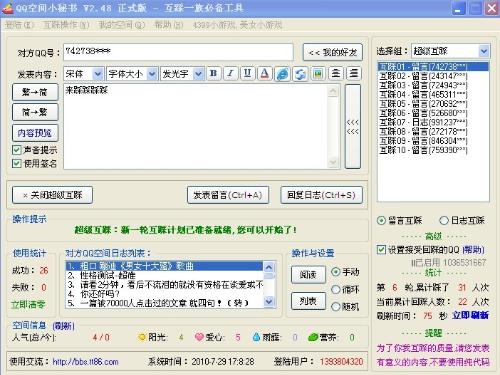Click 繁→简 conversion button
Image resolution: width=500 pixels, height=375 pixels.
35,92
